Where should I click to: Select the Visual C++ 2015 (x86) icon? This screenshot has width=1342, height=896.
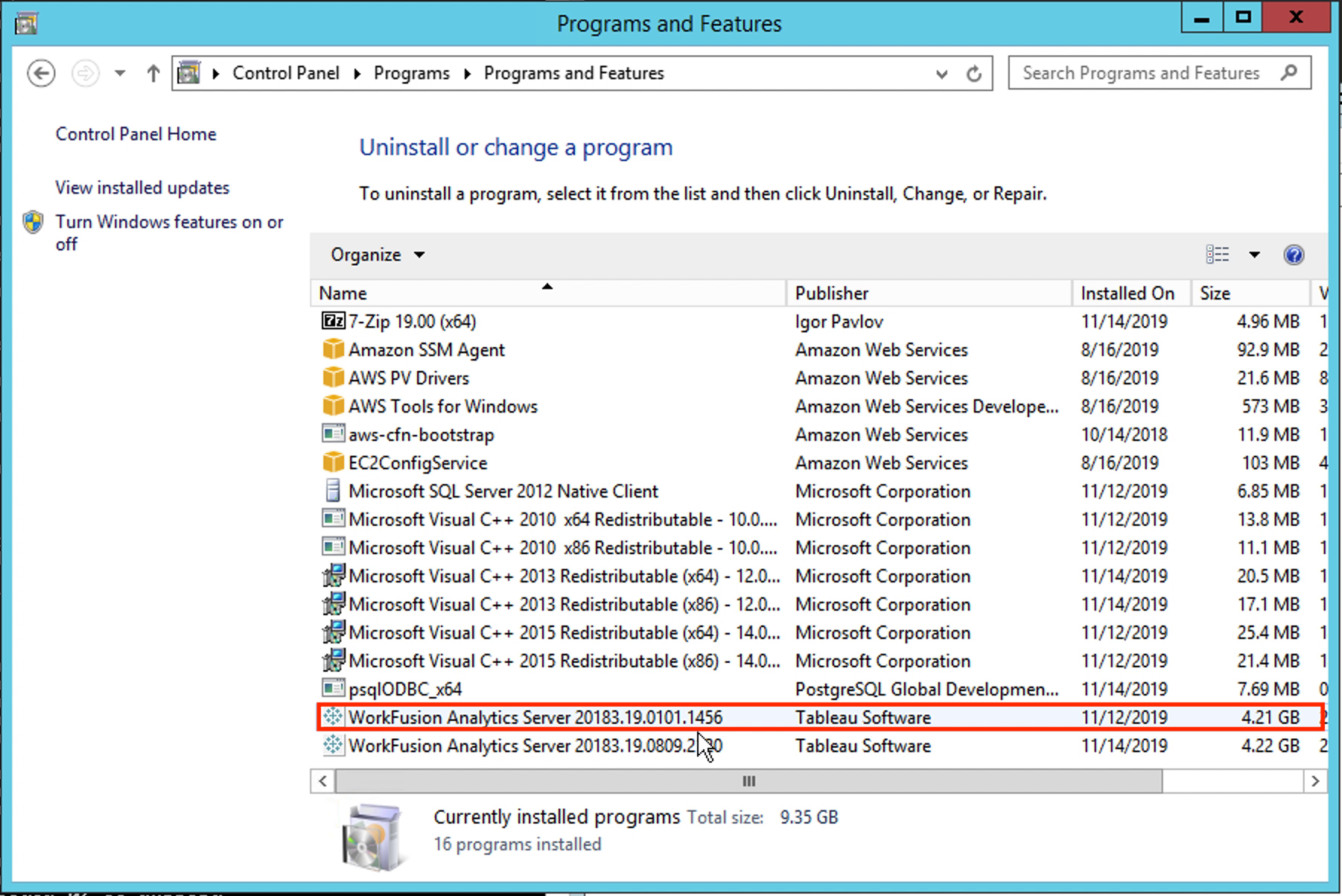(333, 661)
